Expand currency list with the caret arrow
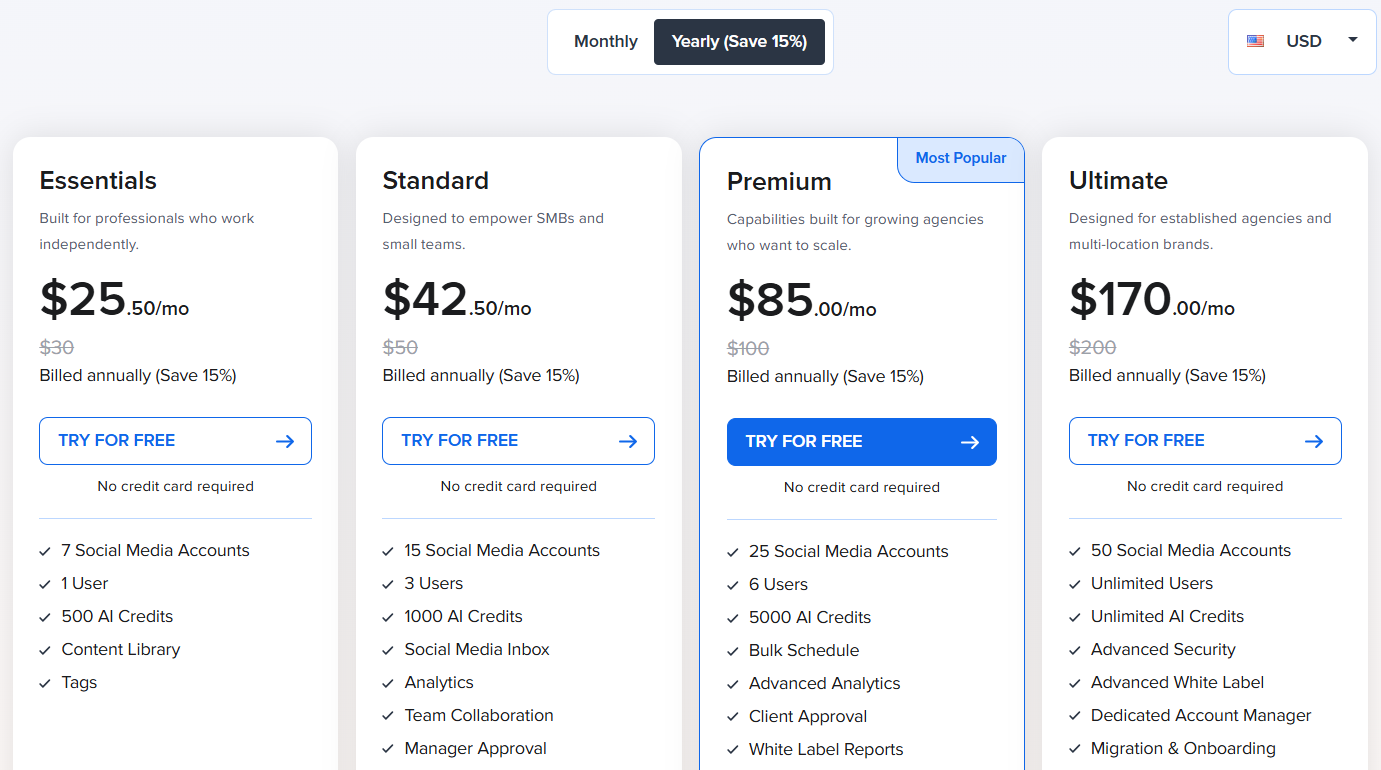The image size is (1381, 770). [1353, 40]
